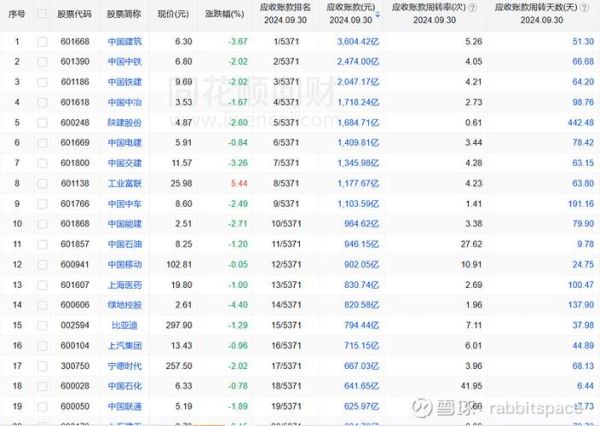Check the box for 601800 中国交建

click(x=42, y=163)
